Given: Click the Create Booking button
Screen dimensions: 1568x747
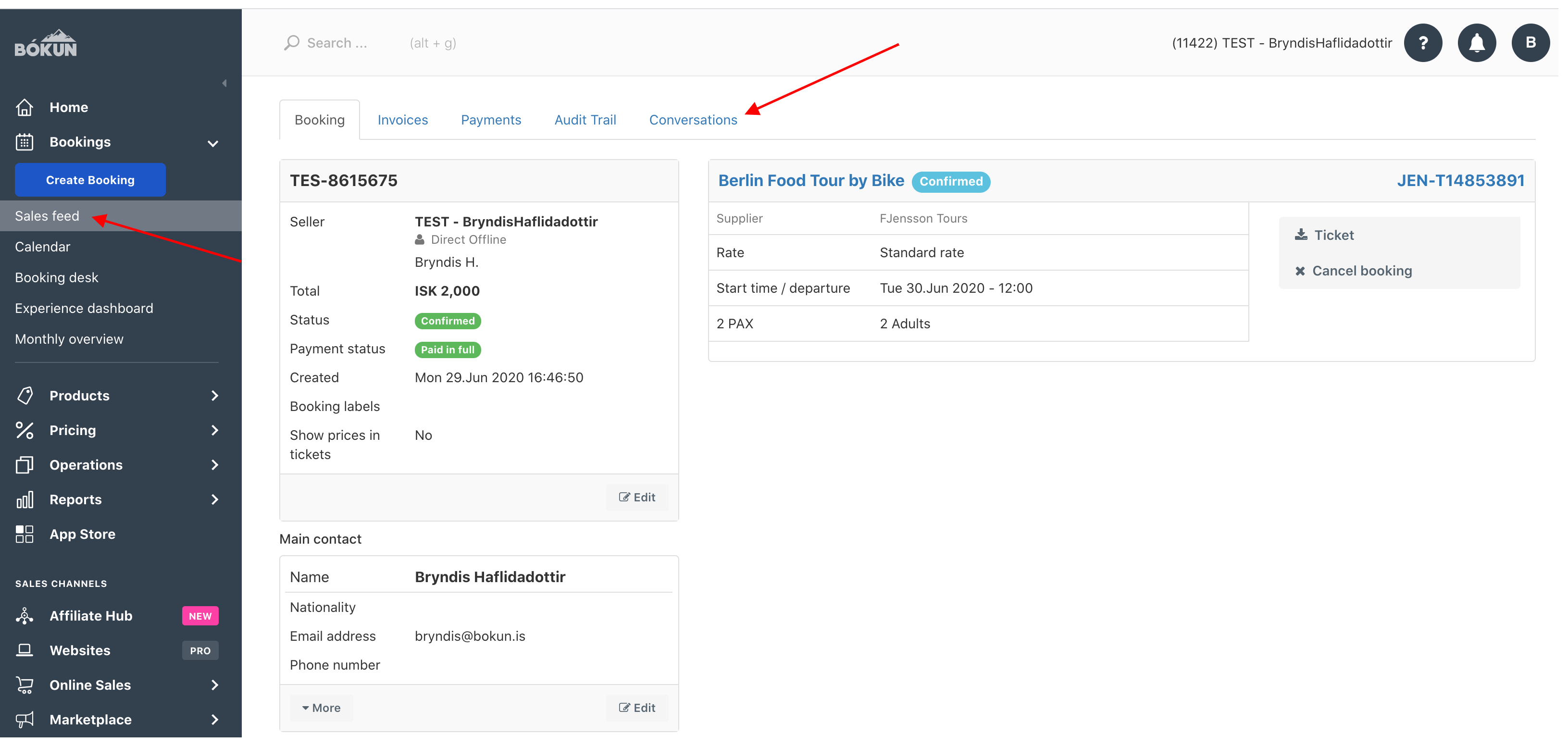Looking at the screenshot, I should tap(90, 180).
